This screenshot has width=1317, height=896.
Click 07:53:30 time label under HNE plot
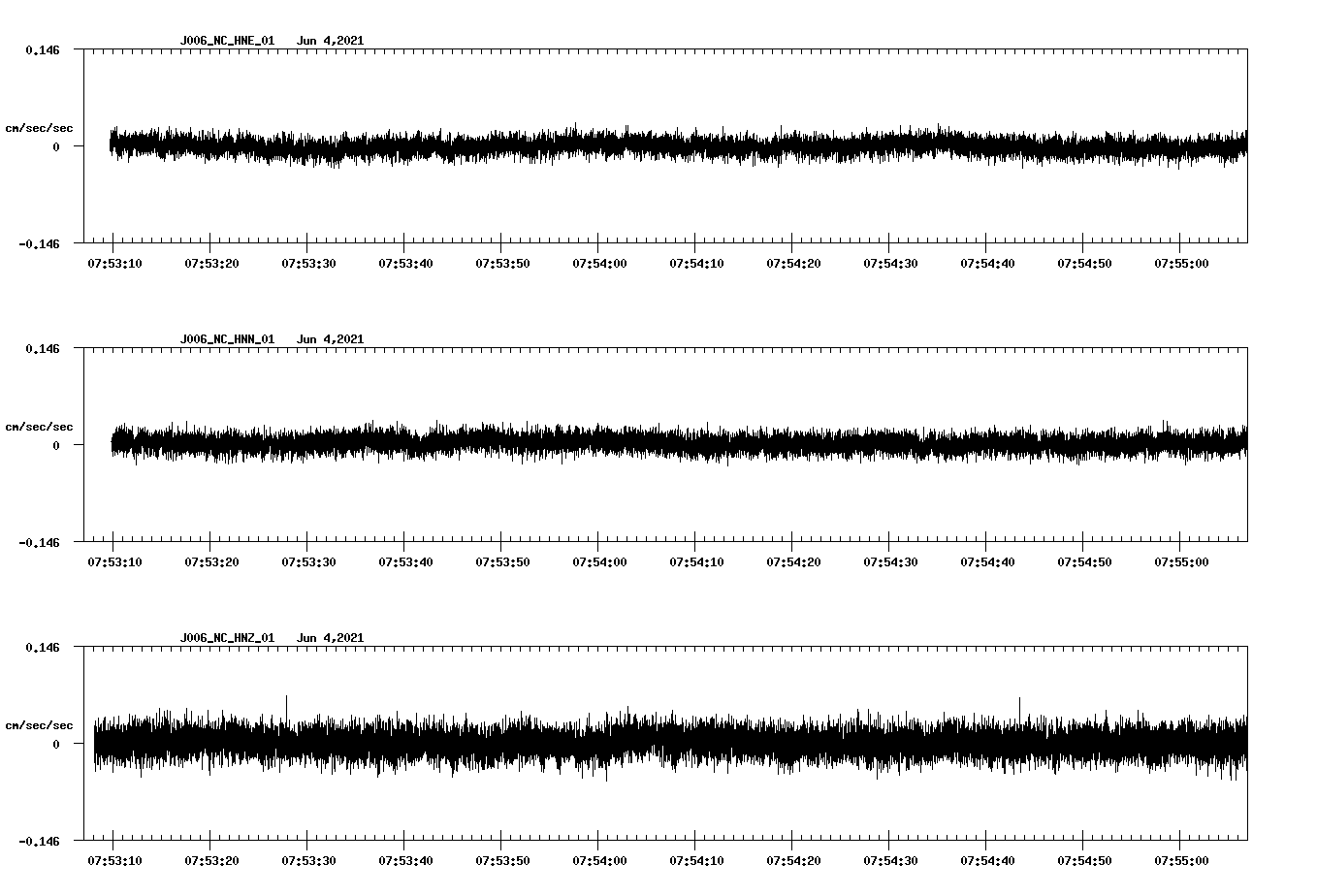coord(308,263)
